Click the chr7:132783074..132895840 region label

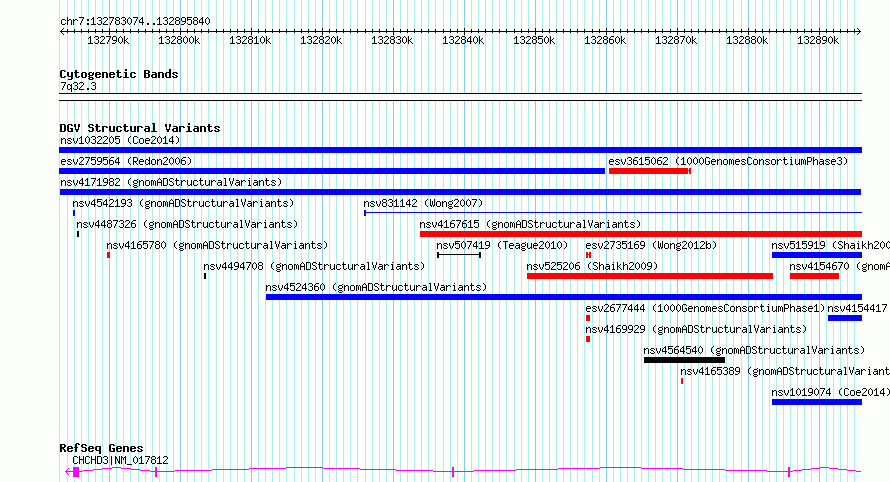pyautogui.click(x=135, y=21)
